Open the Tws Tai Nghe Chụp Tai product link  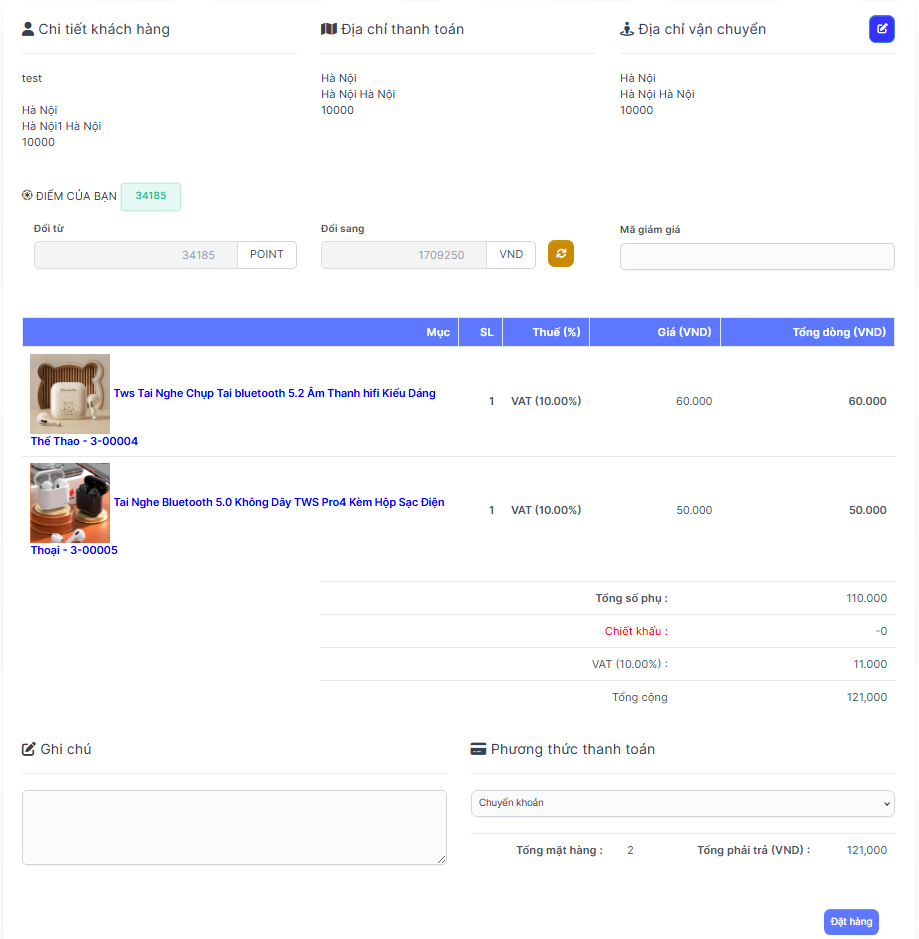[274, 393]
